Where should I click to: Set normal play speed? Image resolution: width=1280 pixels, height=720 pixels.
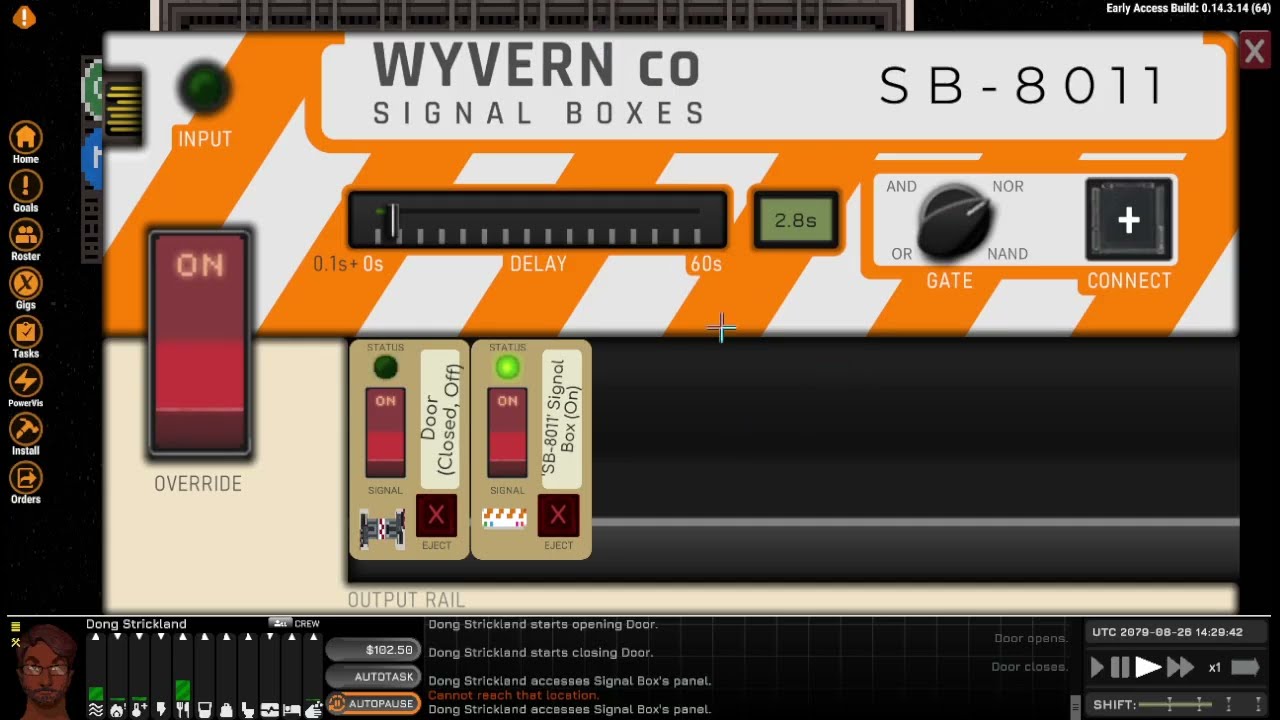pos(1148,667)
